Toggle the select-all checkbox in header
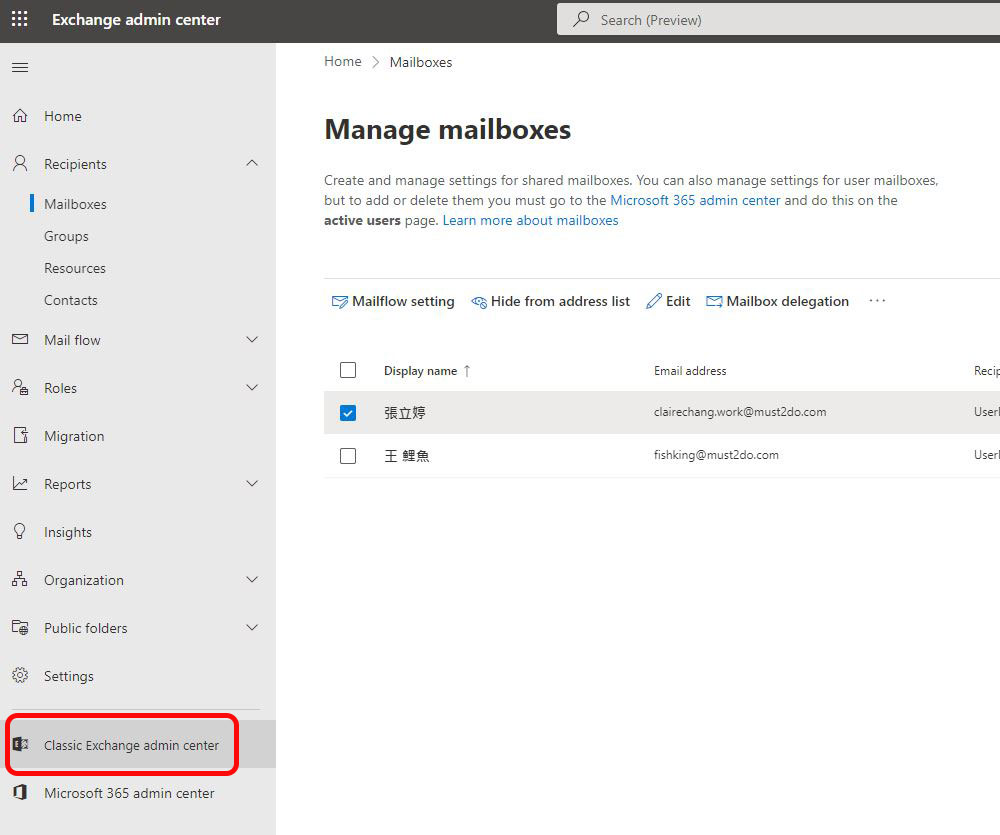Viewport: 1000px width, 835px height. point(348,370)
